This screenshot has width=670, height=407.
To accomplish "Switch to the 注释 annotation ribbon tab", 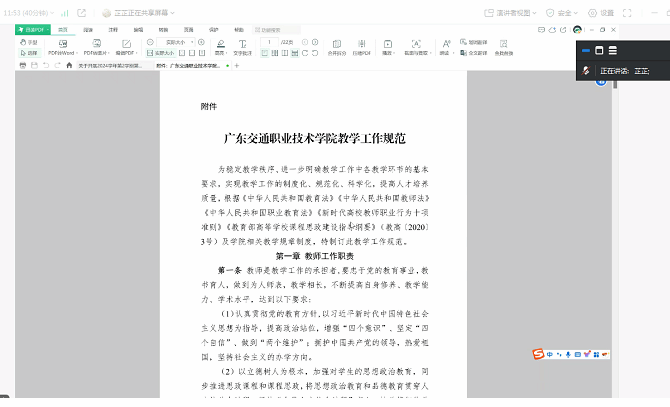I will point(113,30).
